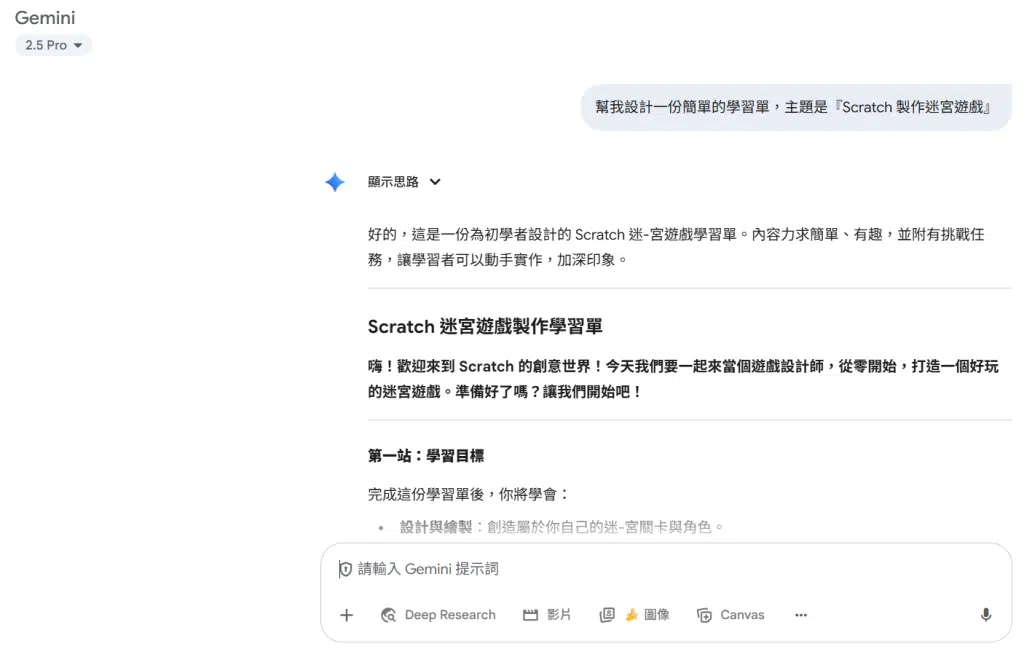Image resolution: width=1024 pixels, height=649 pixels.
Task: Click the microphone voice input icon
Action: pyautogui.click(x=986, y=614)
